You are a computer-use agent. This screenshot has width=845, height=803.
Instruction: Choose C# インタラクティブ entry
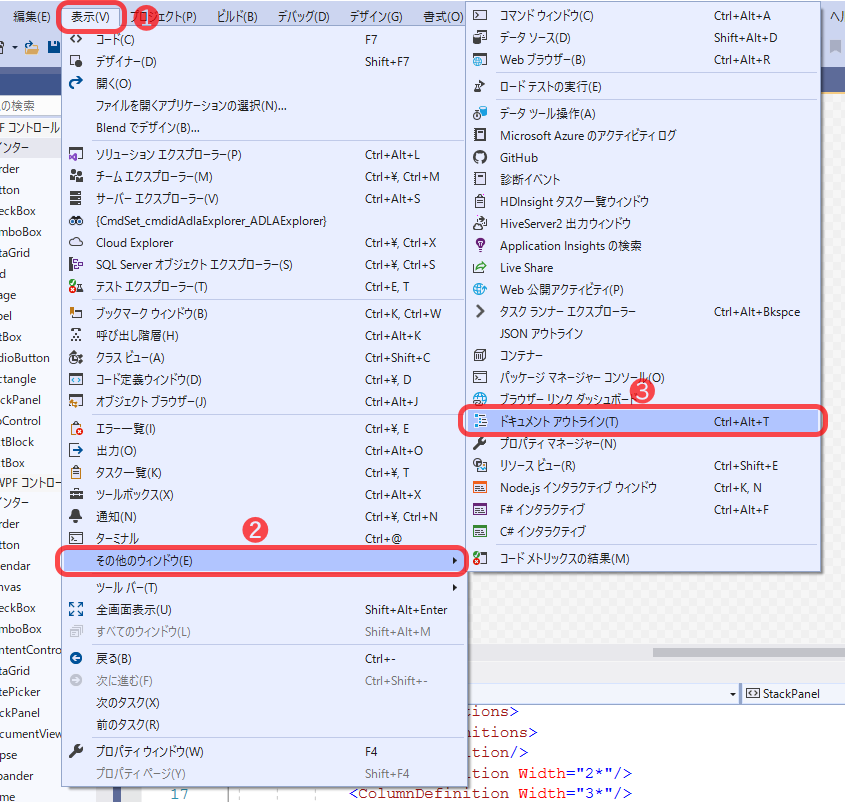[x=642, y=531]
